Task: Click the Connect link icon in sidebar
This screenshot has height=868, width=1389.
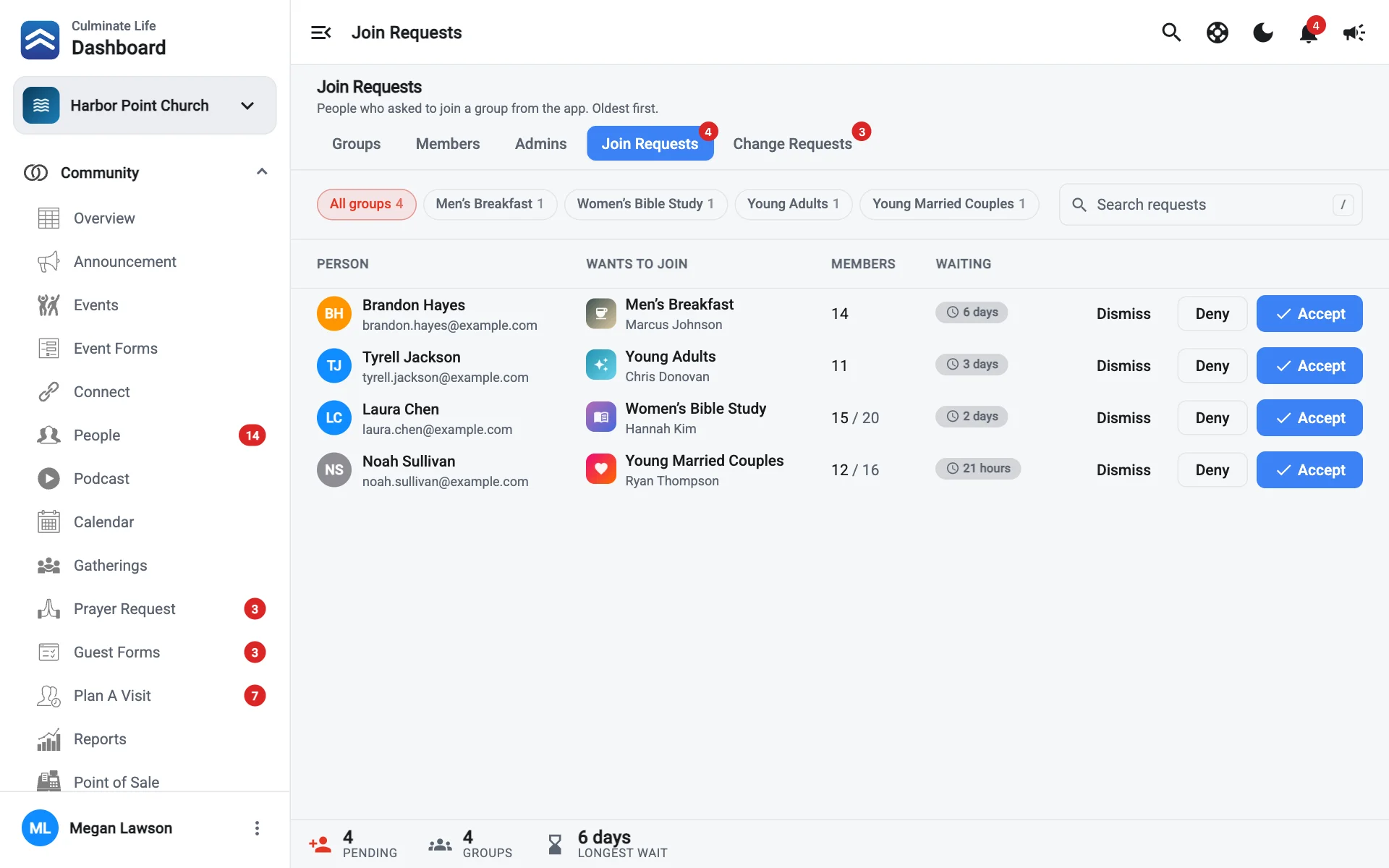Action: 48,392
